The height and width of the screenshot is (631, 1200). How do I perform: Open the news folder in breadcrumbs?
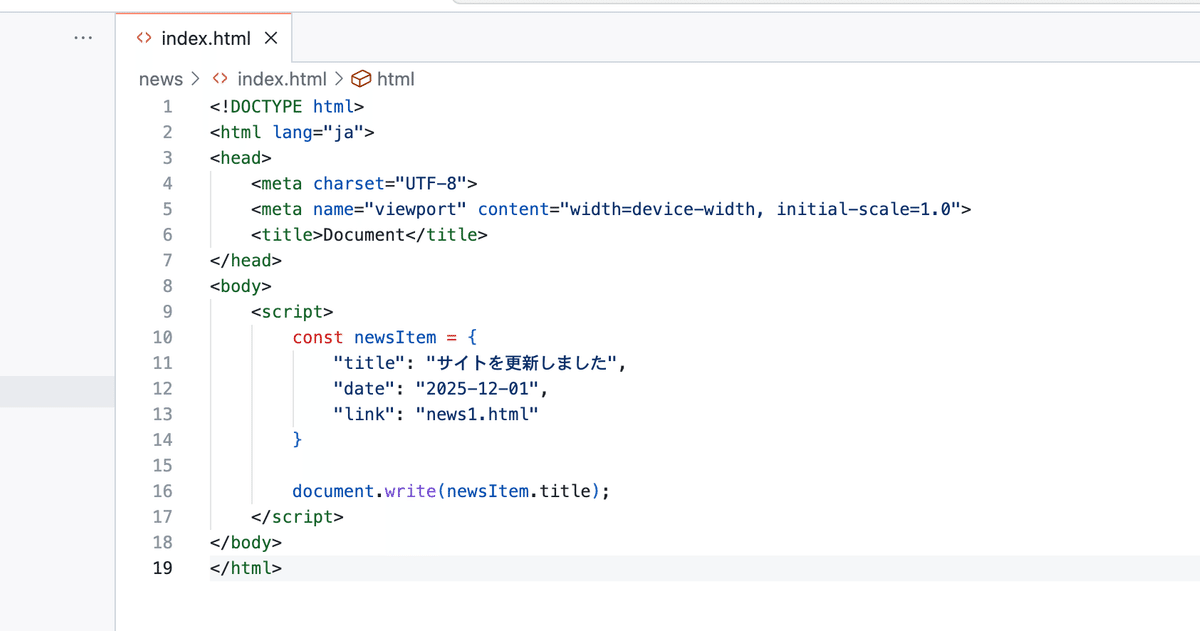click(x=161, y=79)
